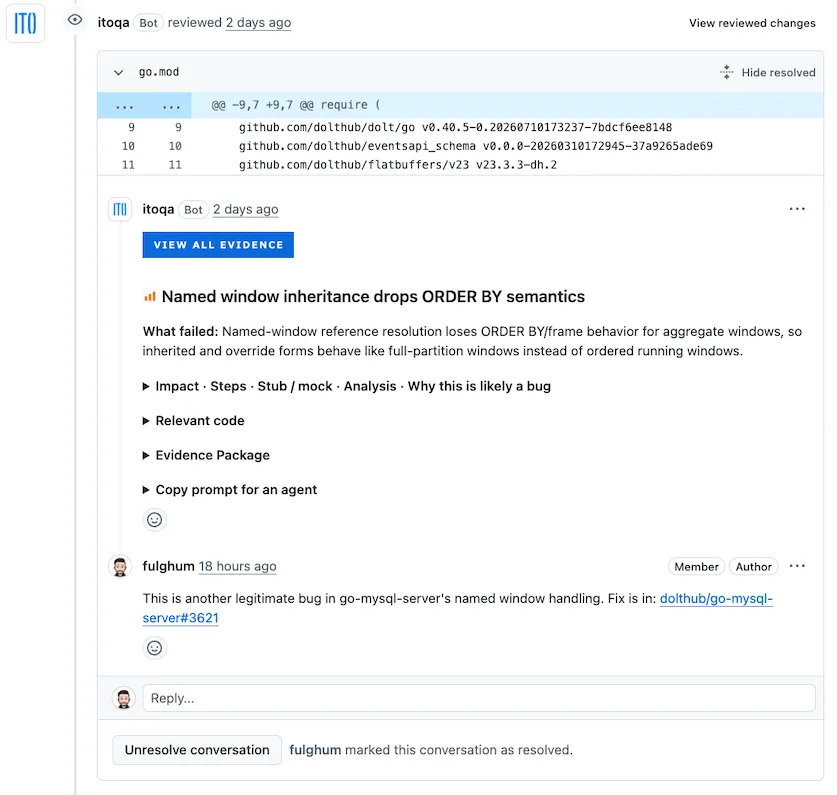Open View reviewed changes

click(x=752, y=23)
